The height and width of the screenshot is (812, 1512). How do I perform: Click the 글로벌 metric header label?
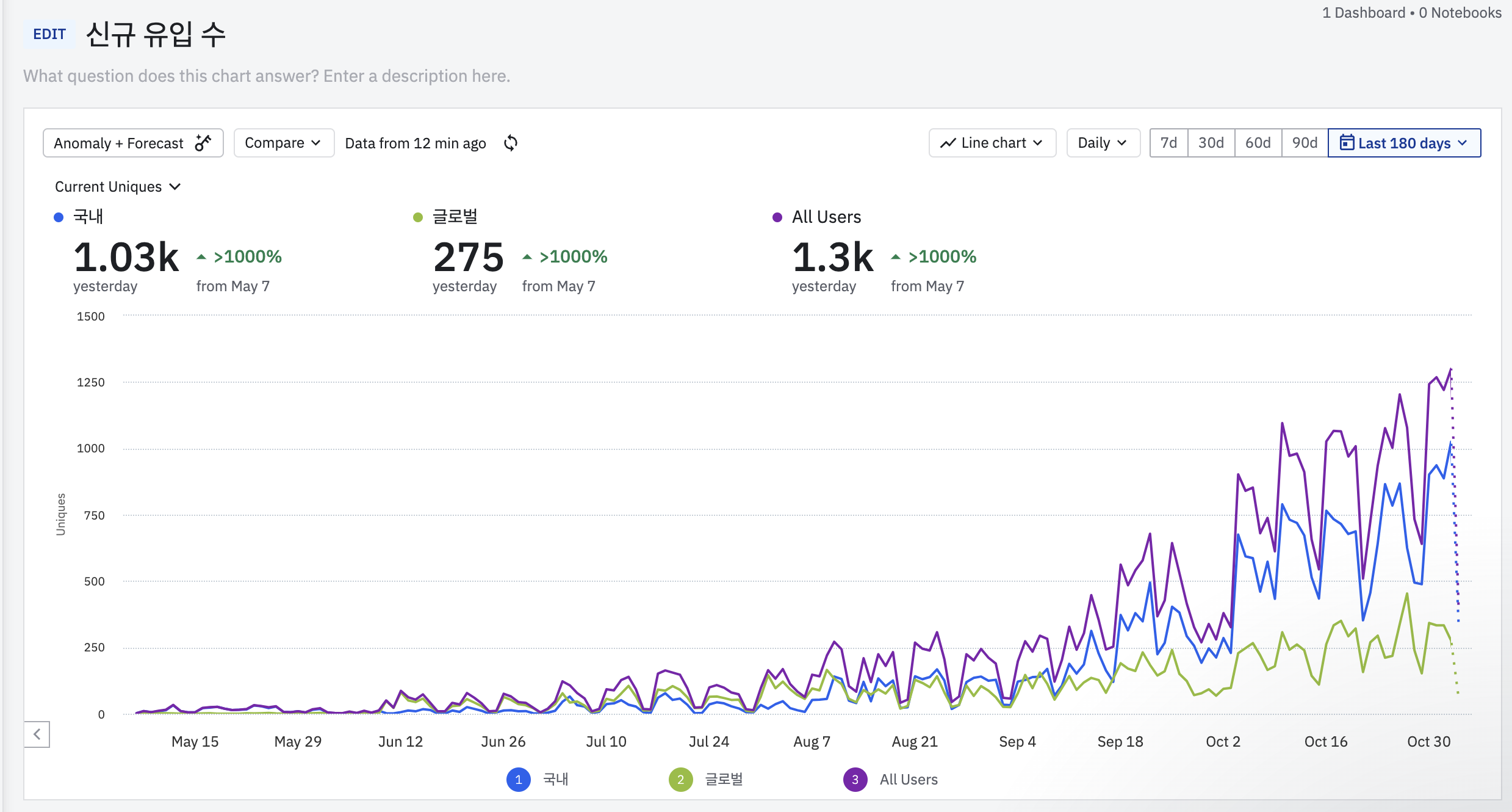tap(455, 217)
